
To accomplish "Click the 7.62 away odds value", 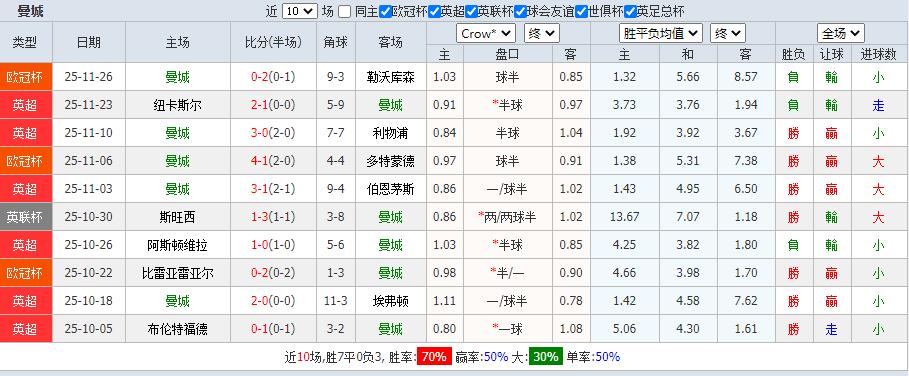I will coord(746,301).
